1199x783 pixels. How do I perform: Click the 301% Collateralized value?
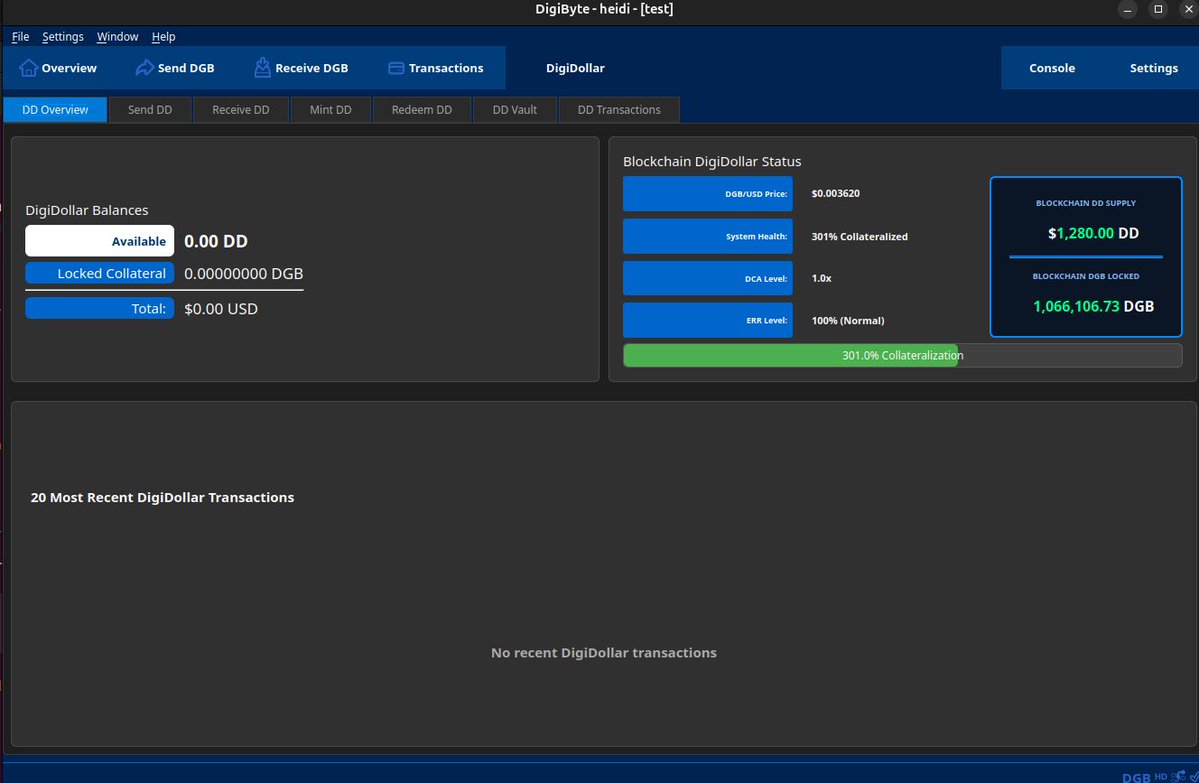[x=859, y=236]
